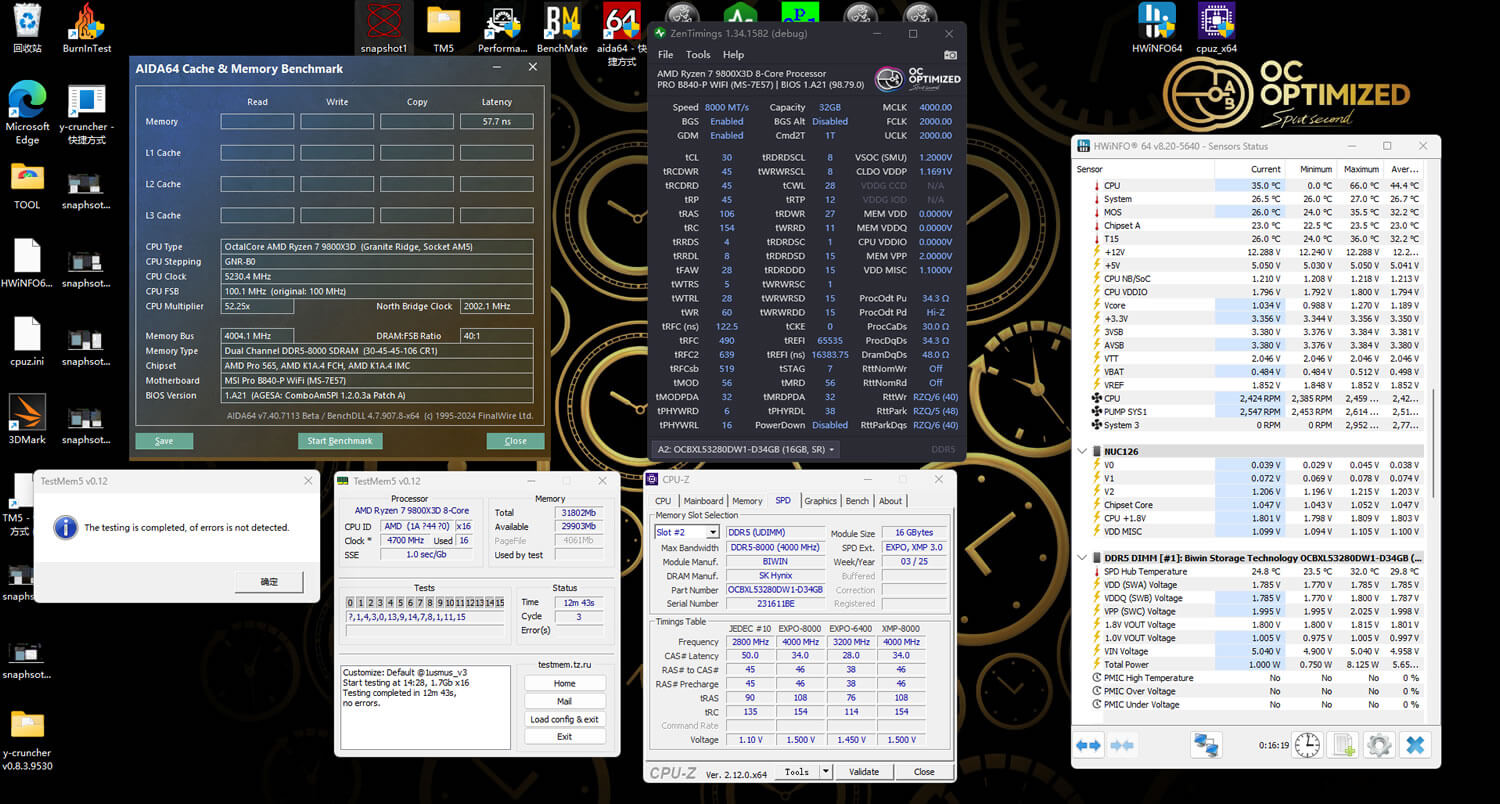Screen dimensions: 1500x804
Task: Open the CPU-Z Slot #2 dropdown
Action: (712, 532)
